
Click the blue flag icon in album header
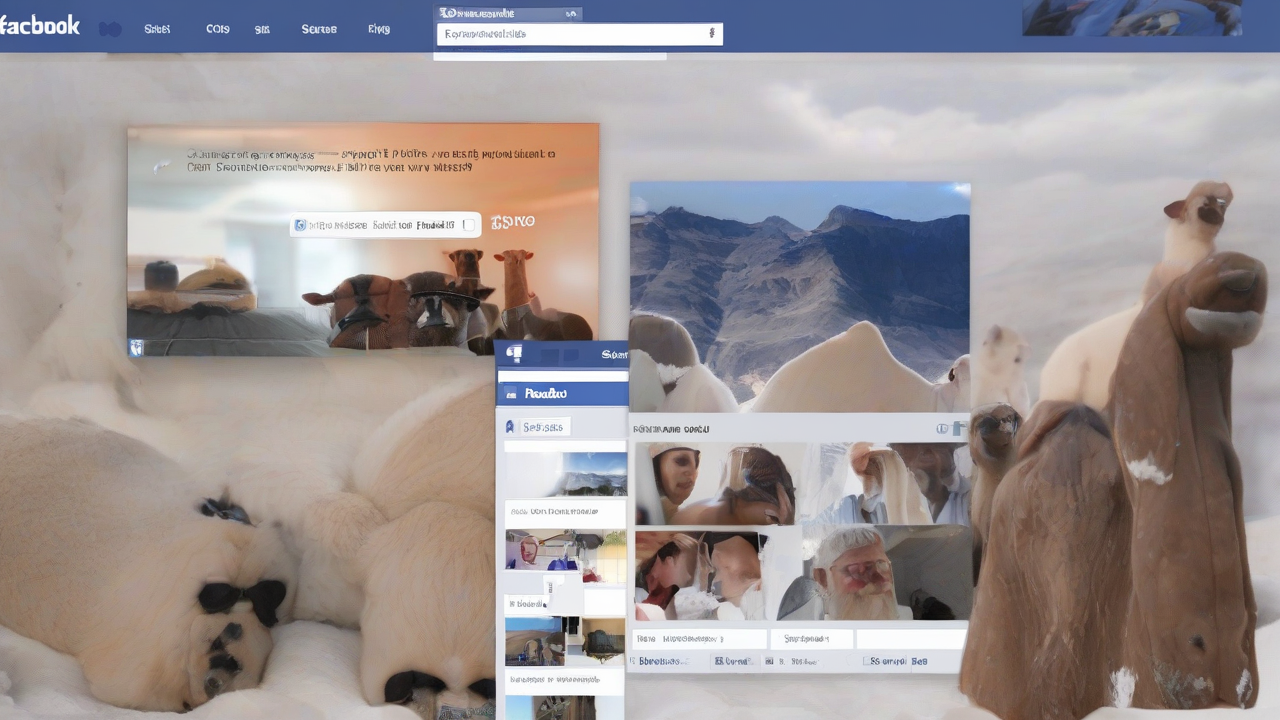point(958,429)
